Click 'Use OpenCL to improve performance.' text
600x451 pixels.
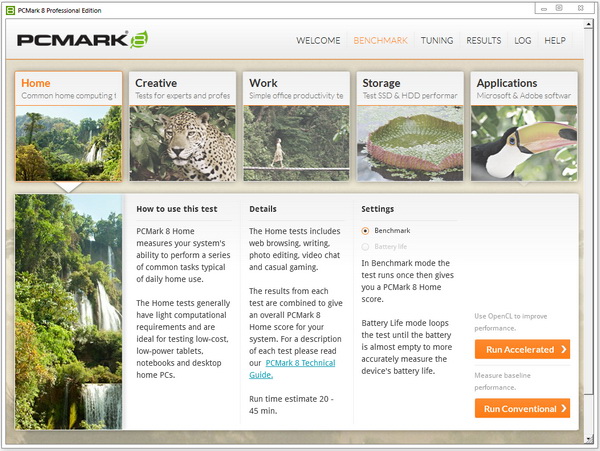[x=511, y=322]
